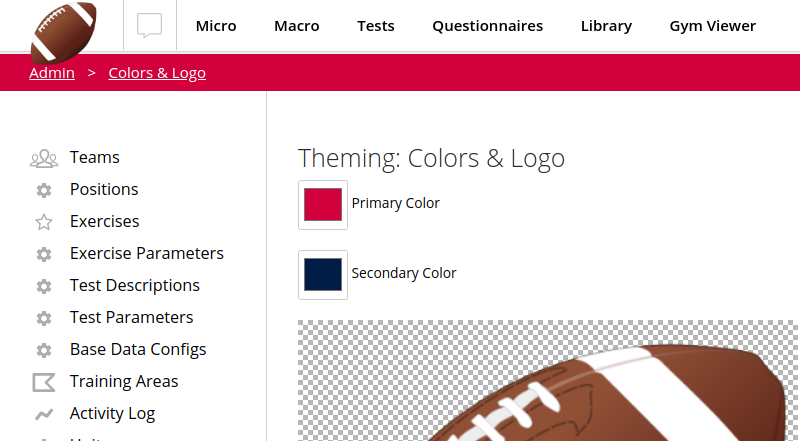Click the star icon beside Exercises
Image resolution: width=800 pixels, height=441 pixels.
tap(44, 222)
